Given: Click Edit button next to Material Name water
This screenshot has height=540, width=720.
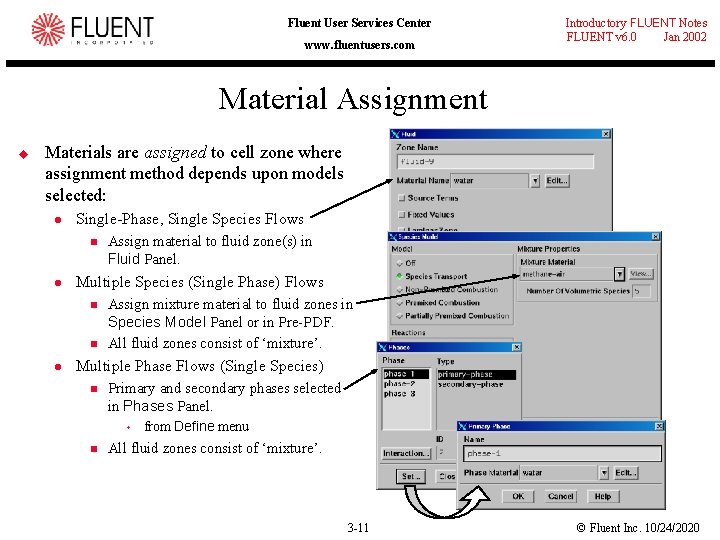Looking at the screenshot, I should tap(557, 180).
